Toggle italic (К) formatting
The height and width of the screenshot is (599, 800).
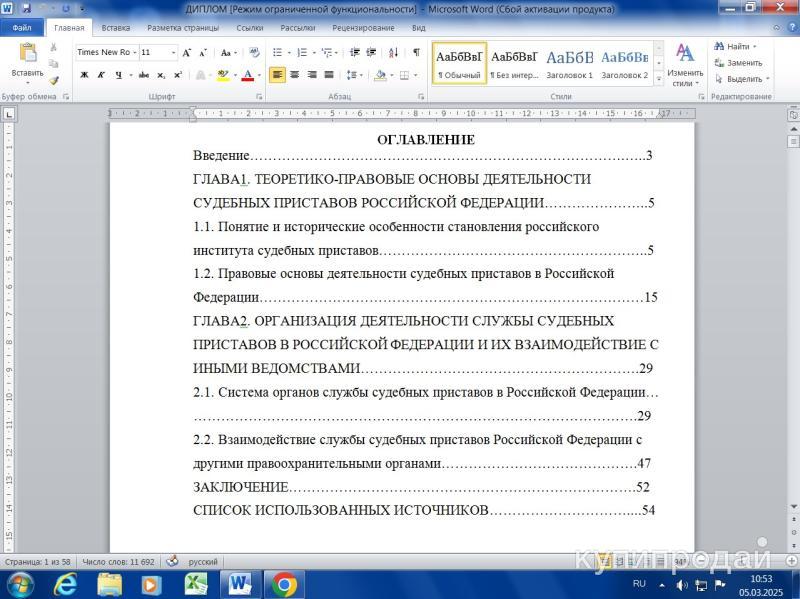101,75
